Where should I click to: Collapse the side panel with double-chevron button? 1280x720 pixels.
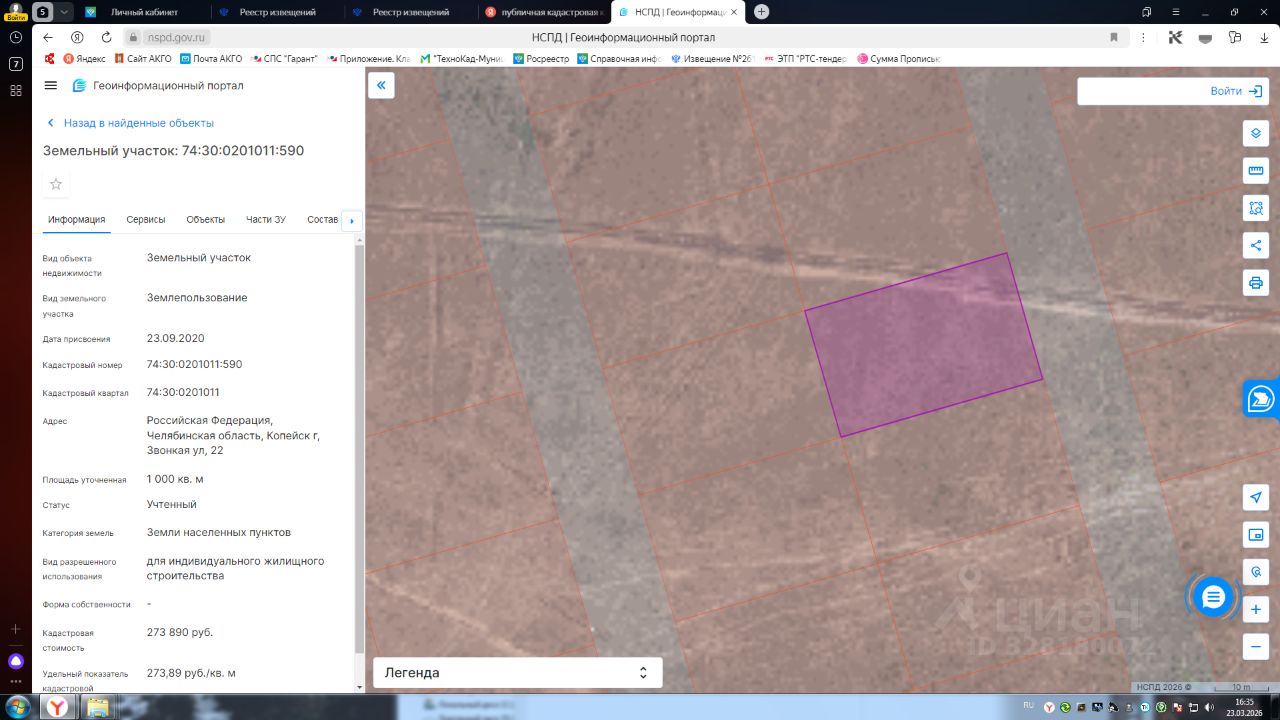click(381, 86)
